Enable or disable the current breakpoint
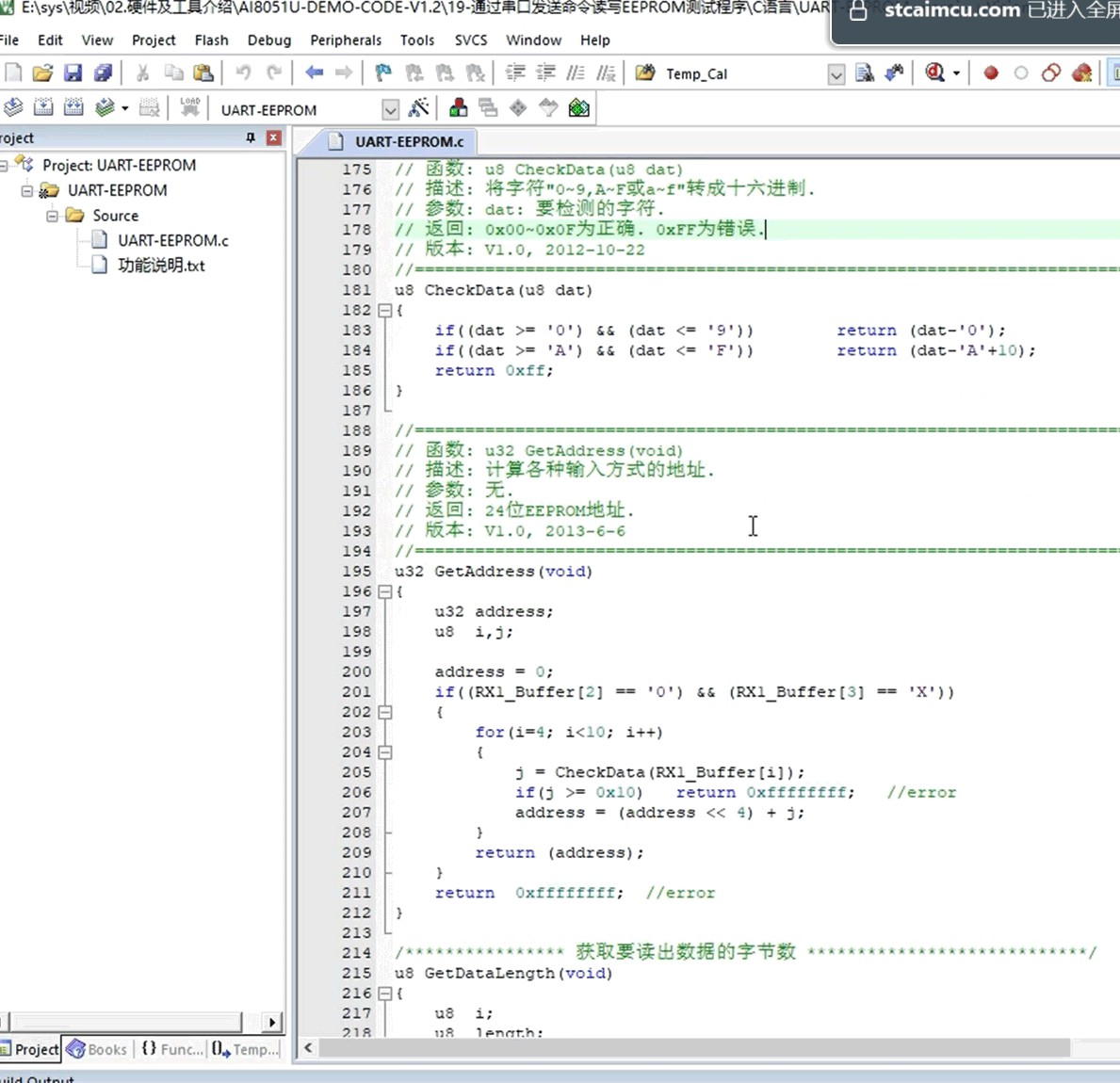The image size is (1120, 1083). [1021, 73]
